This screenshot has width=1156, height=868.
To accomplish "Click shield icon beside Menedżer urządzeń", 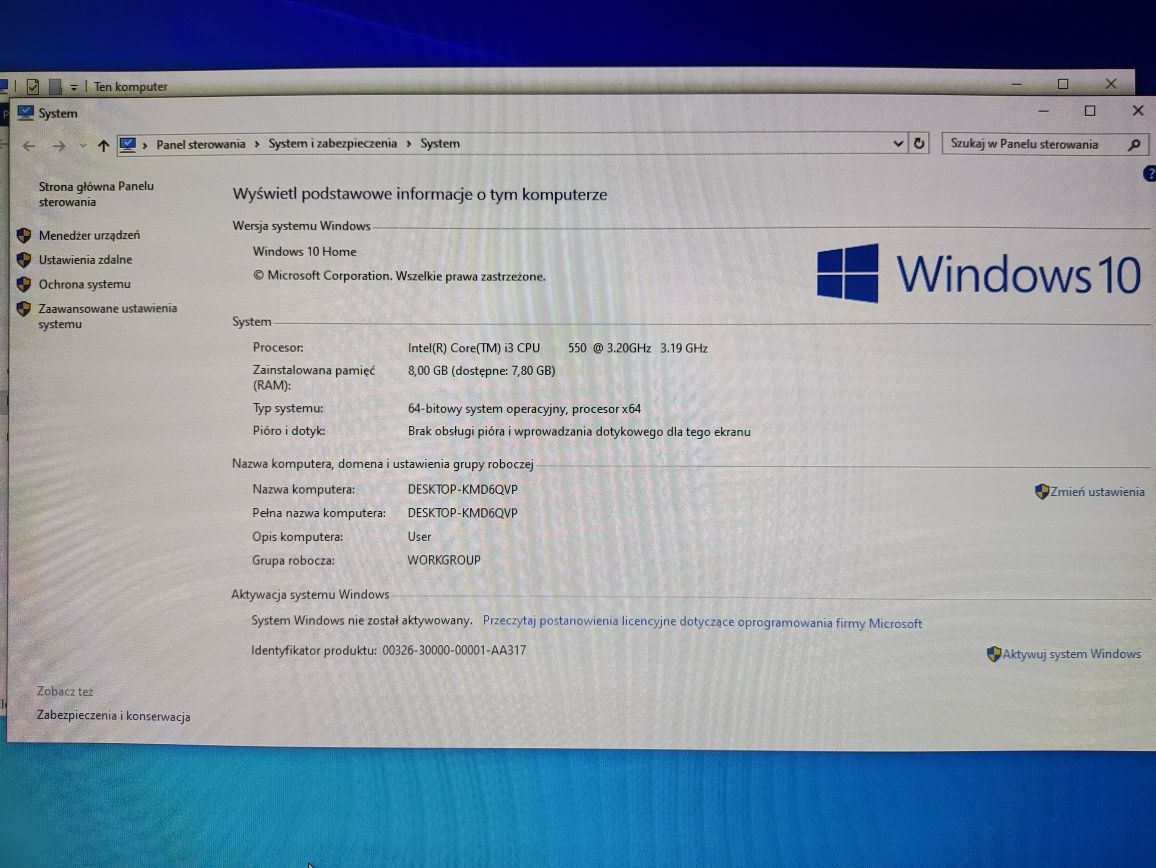I will point(24,235).
